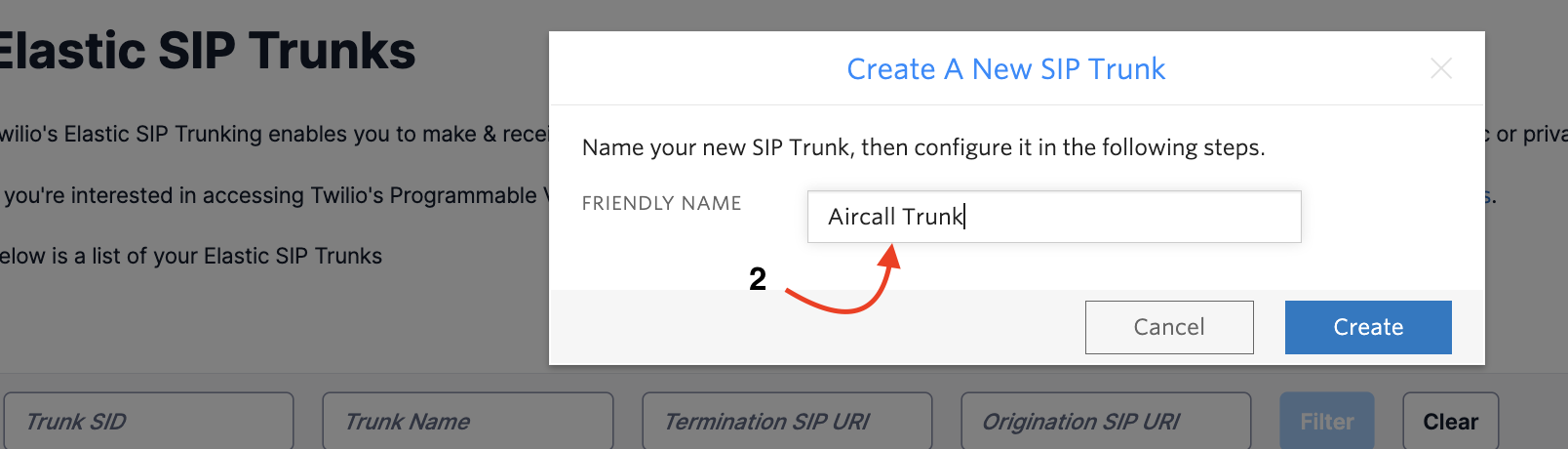Open the blue link fragment right of dialog
The image size is (1568, 449).
(1489, 195)
